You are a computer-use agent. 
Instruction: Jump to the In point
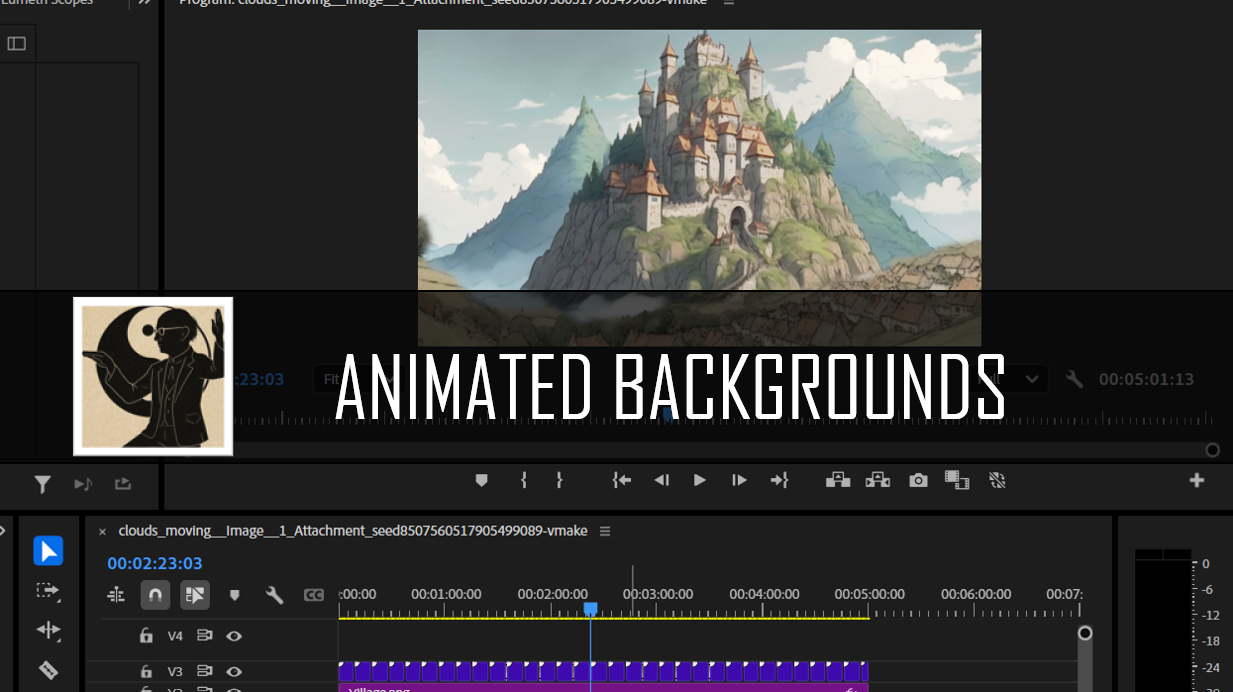point(622,480)
